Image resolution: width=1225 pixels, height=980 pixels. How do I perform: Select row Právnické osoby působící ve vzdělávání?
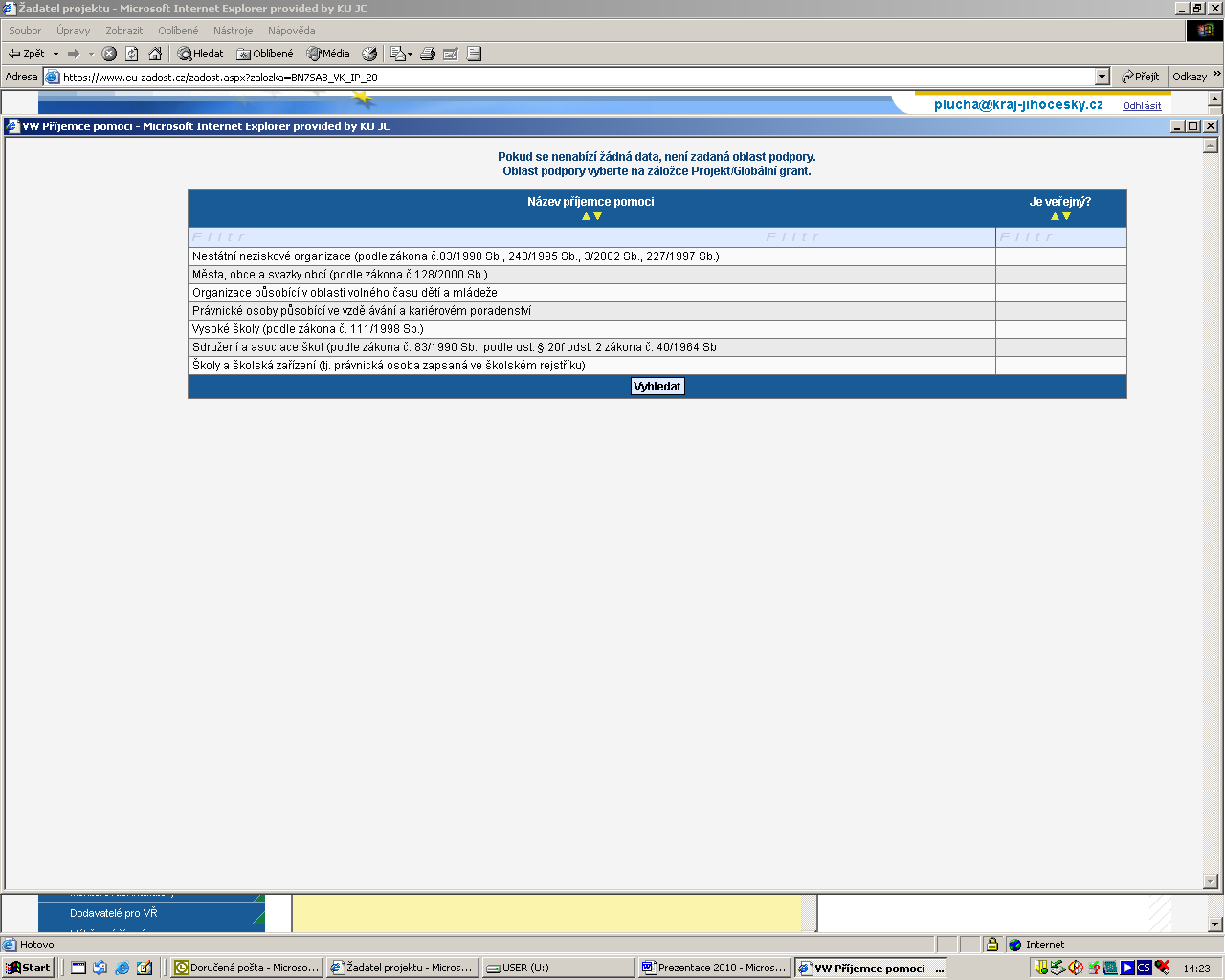click(x=657, y=311)
